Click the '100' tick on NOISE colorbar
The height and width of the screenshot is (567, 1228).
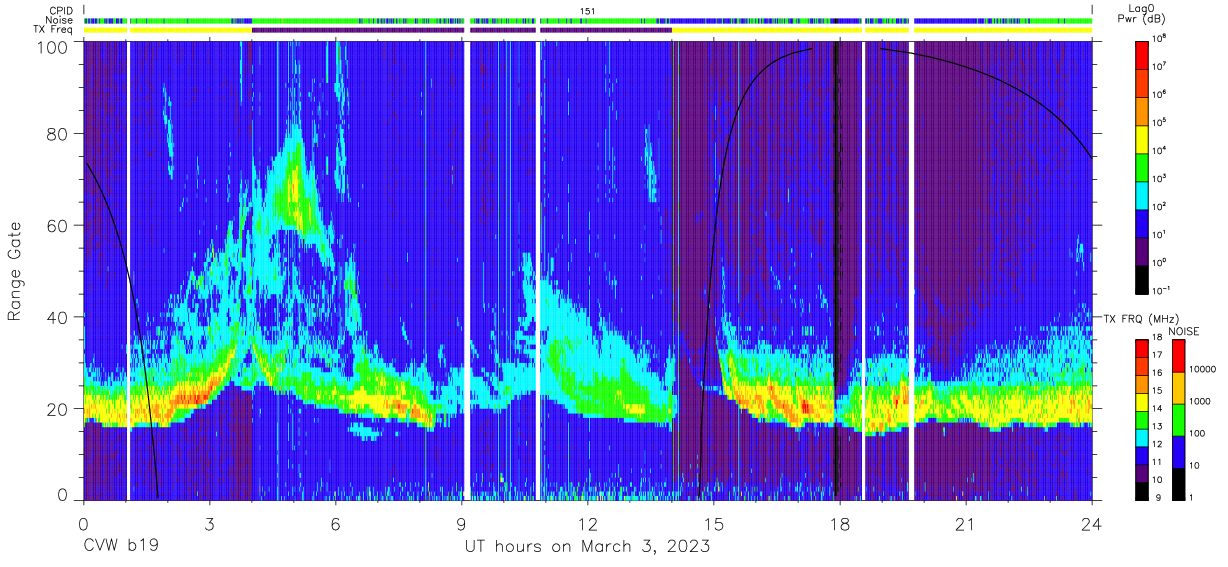point(1199,432)
